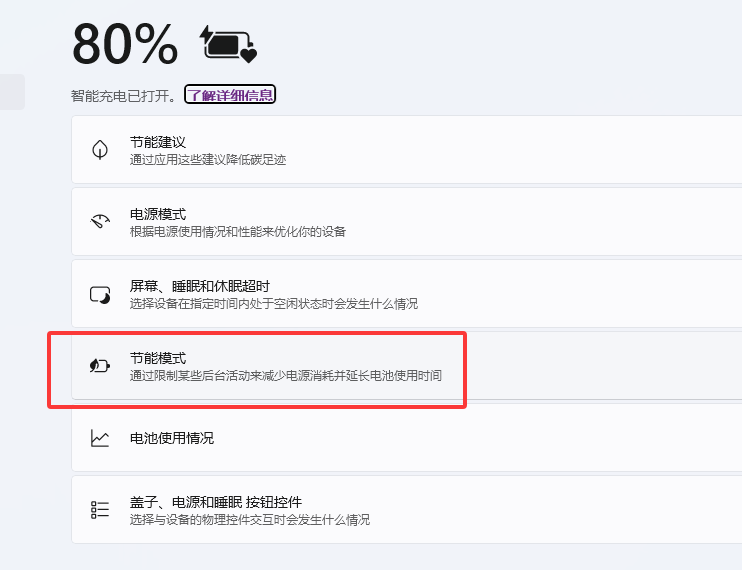Select the 节能模式 title
742x570 pixels.
pyautogui.click(x=158, y=358)
